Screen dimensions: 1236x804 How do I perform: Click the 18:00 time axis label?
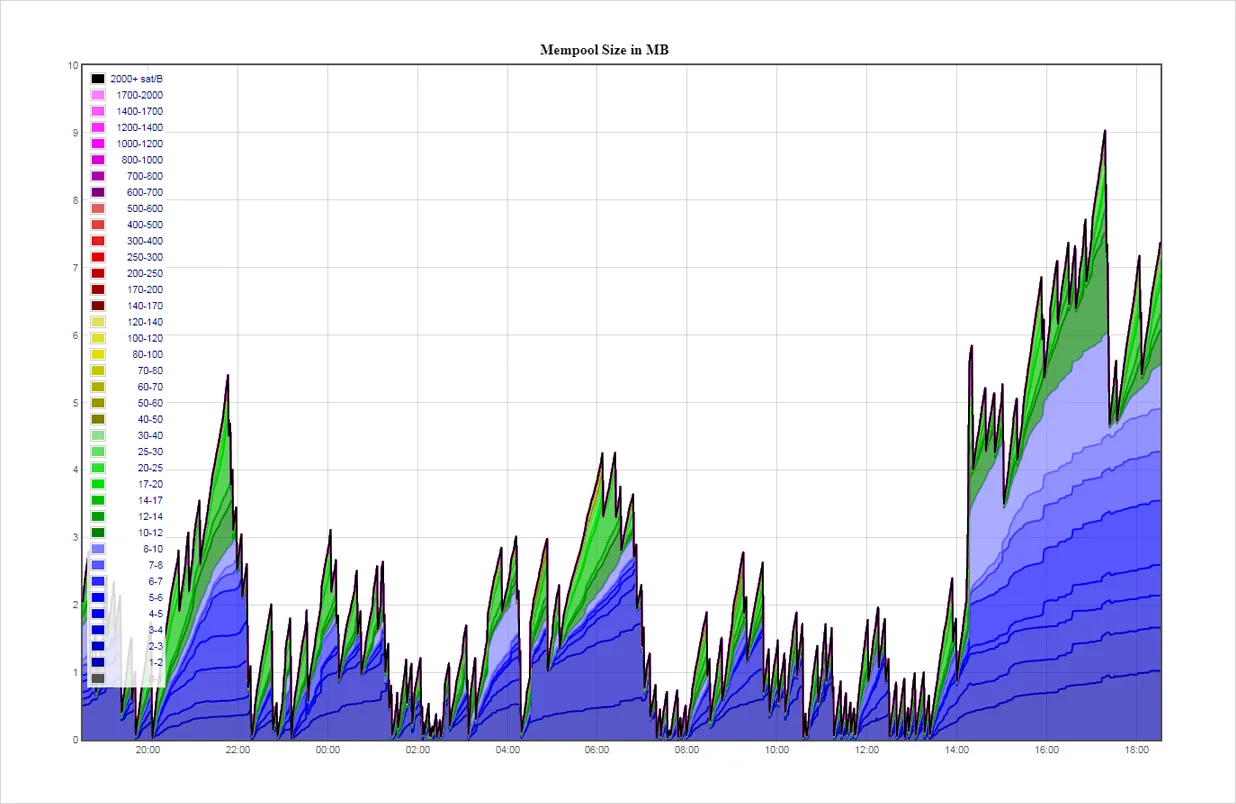(x=1137, y=750)
